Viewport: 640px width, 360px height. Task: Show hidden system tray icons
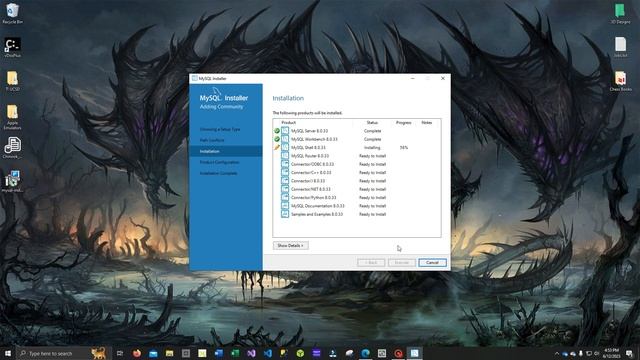tap(557, 353)
